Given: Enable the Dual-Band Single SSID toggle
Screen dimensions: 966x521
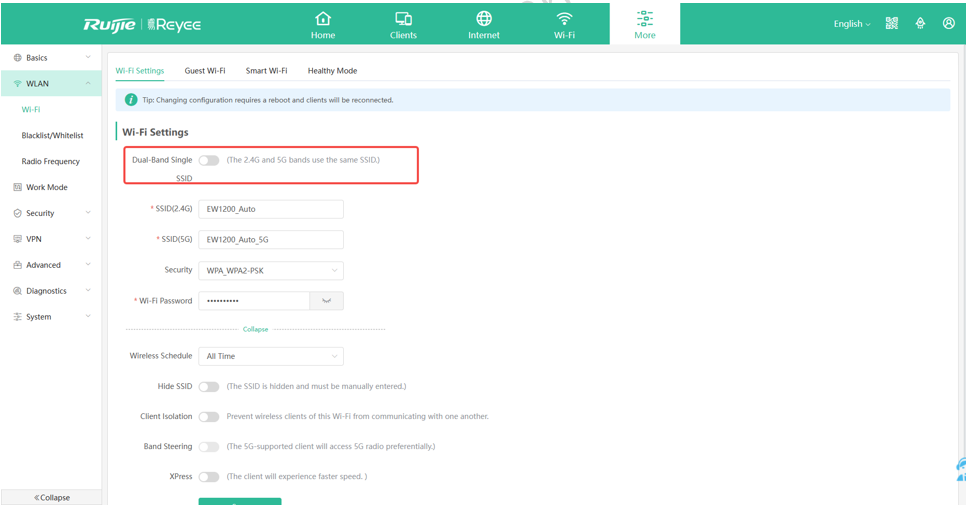Looking at the screenshot, I should click(x=209, y=160).
